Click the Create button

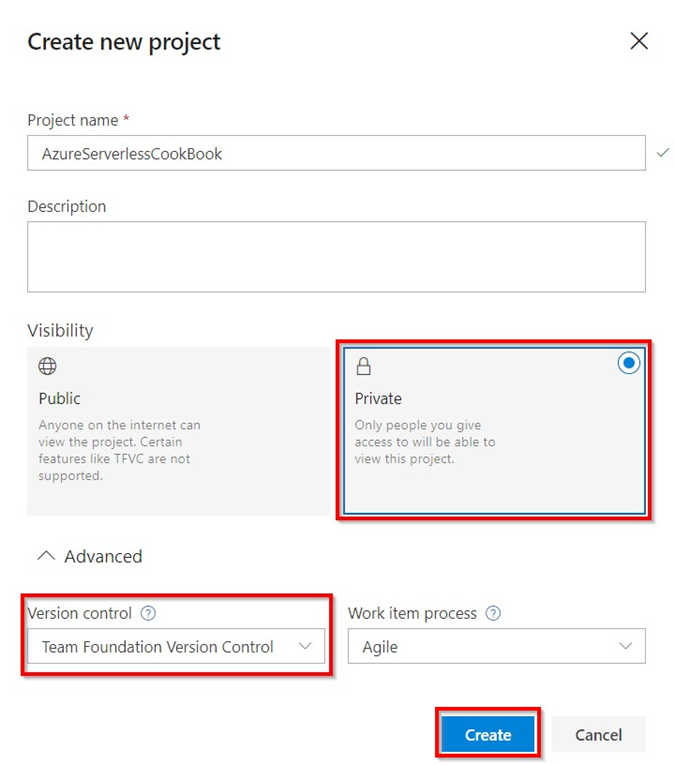[488, 735]
